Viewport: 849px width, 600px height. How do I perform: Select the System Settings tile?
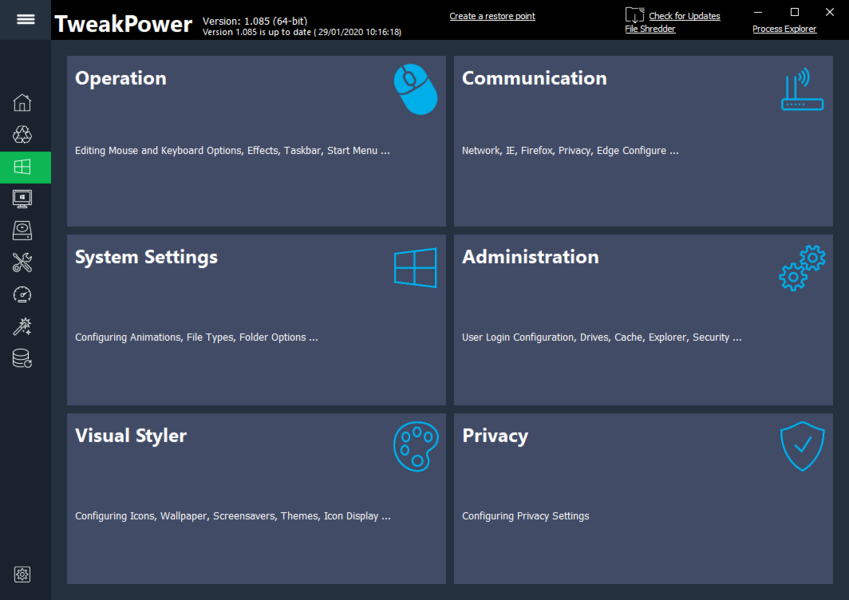(x=256, y=320)
